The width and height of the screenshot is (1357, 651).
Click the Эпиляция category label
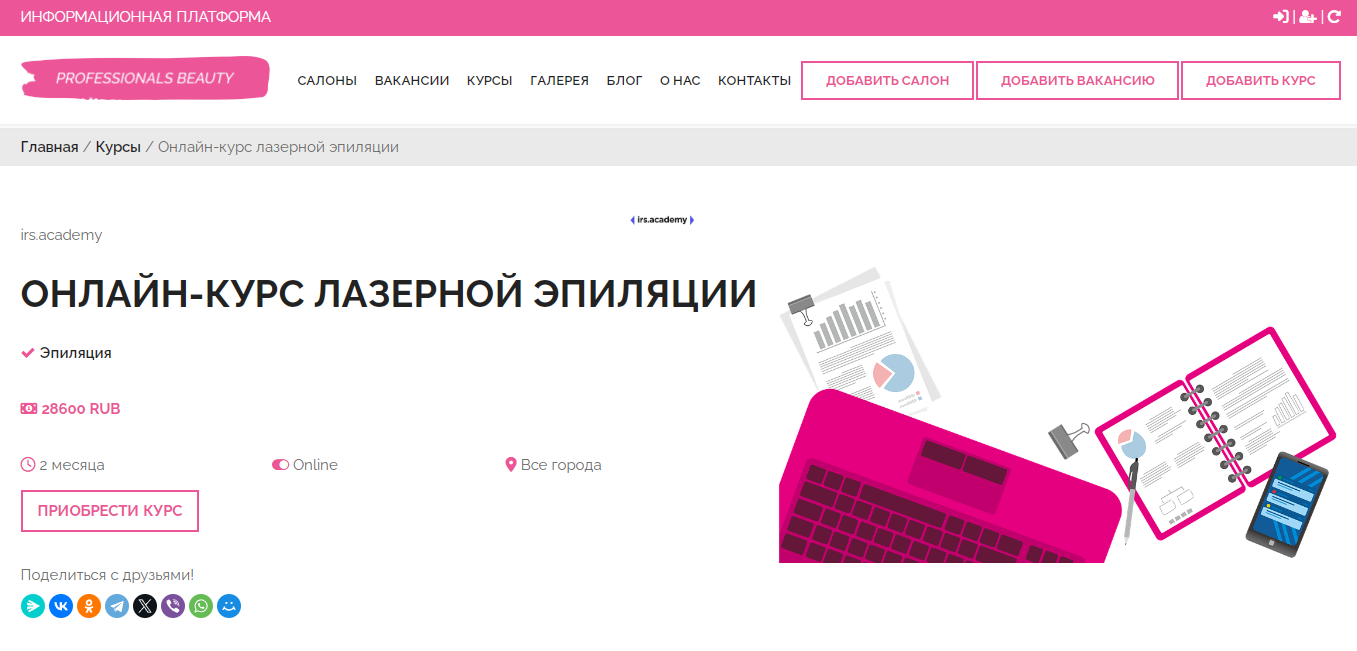76,353
